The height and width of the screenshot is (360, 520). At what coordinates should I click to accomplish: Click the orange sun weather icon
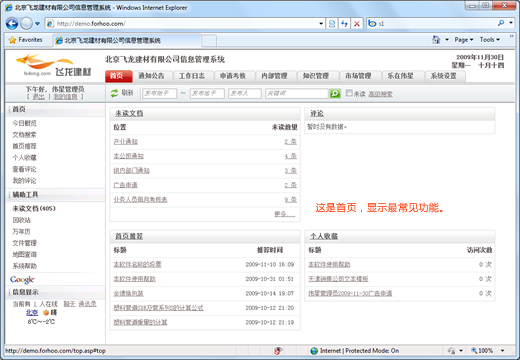pos(46,313)
